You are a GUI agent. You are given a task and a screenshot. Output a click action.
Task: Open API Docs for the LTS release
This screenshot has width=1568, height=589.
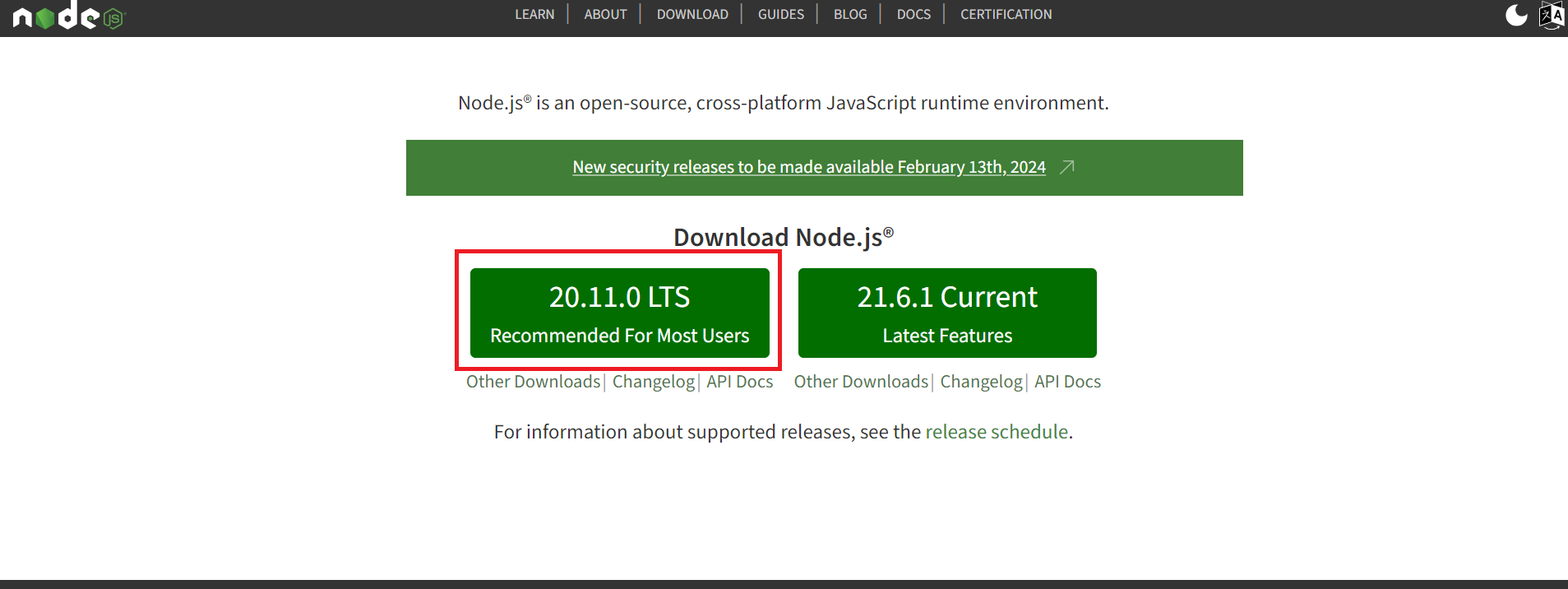point(740,382)
